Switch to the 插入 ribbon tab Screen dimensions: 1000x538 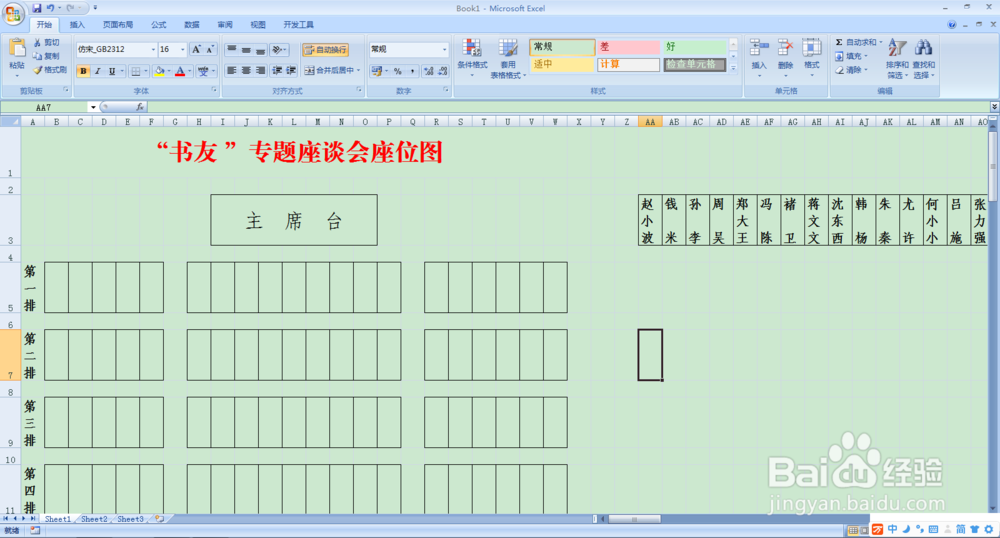pyautogui.click(x=77, y=25)
